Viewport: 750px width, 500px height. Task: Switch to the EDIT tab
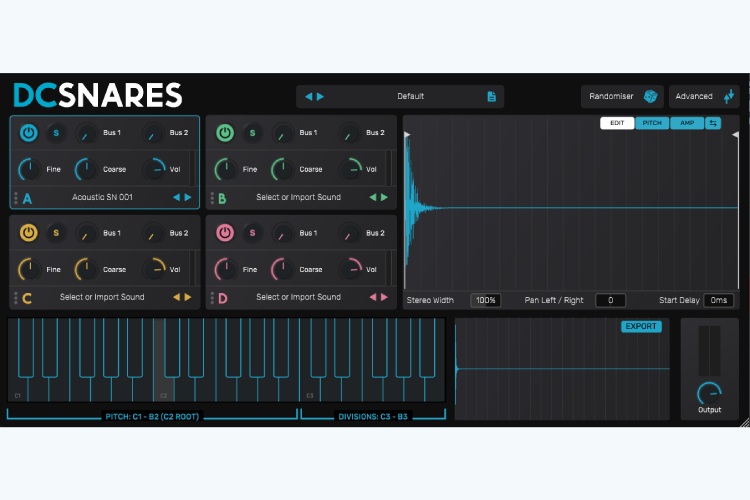point(617,123)
